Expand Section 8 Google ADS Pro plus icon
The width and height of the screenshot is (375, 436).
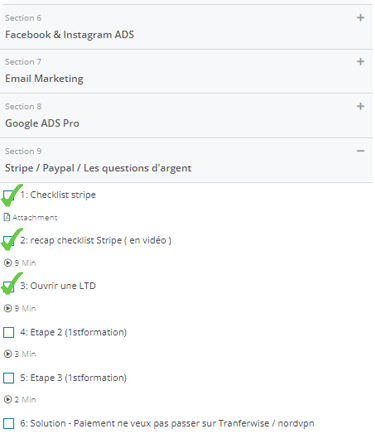[x=360, y=106]
